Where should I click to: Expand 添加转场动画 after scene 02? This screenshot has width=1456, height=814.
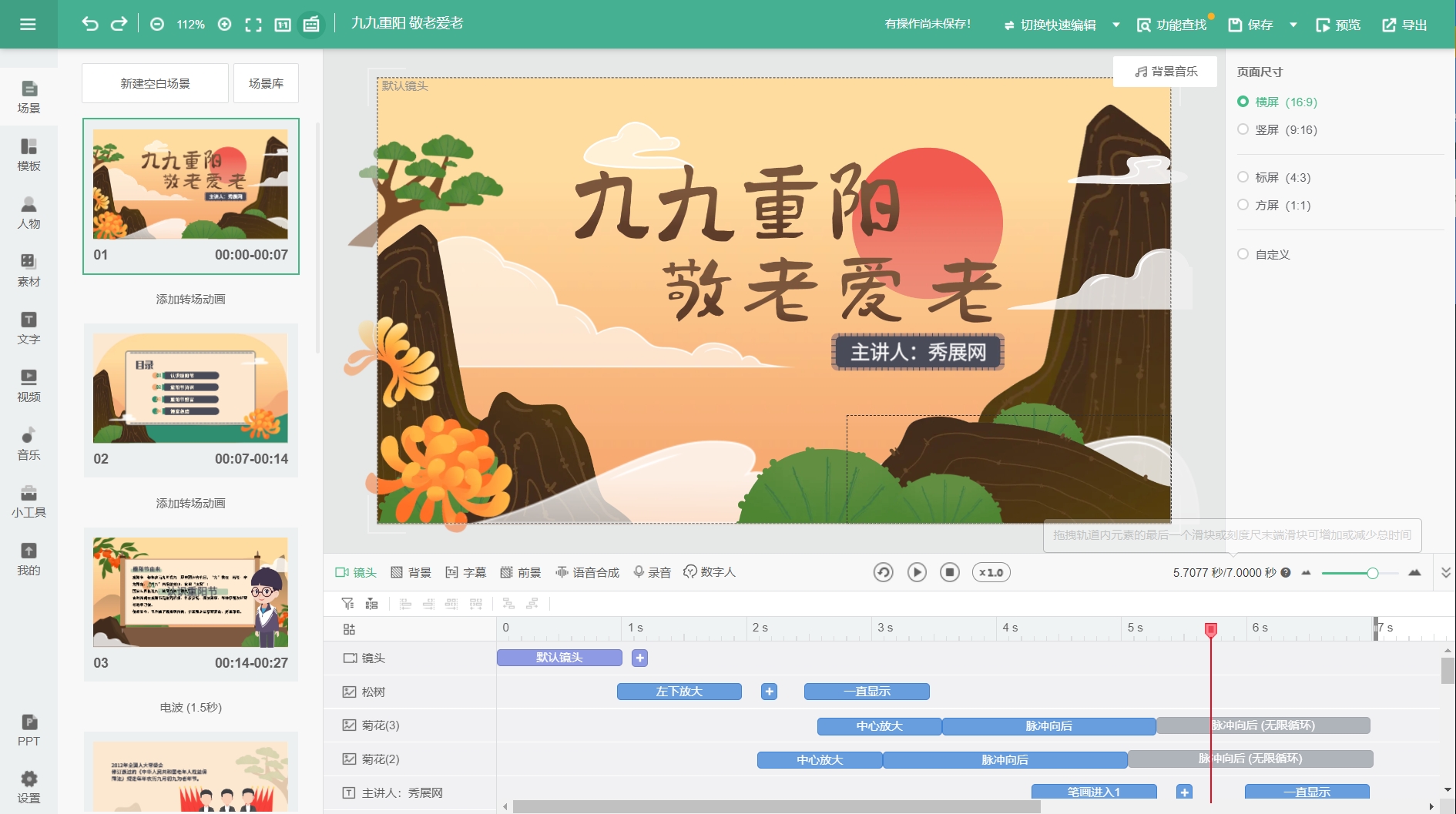coord(190,503)
